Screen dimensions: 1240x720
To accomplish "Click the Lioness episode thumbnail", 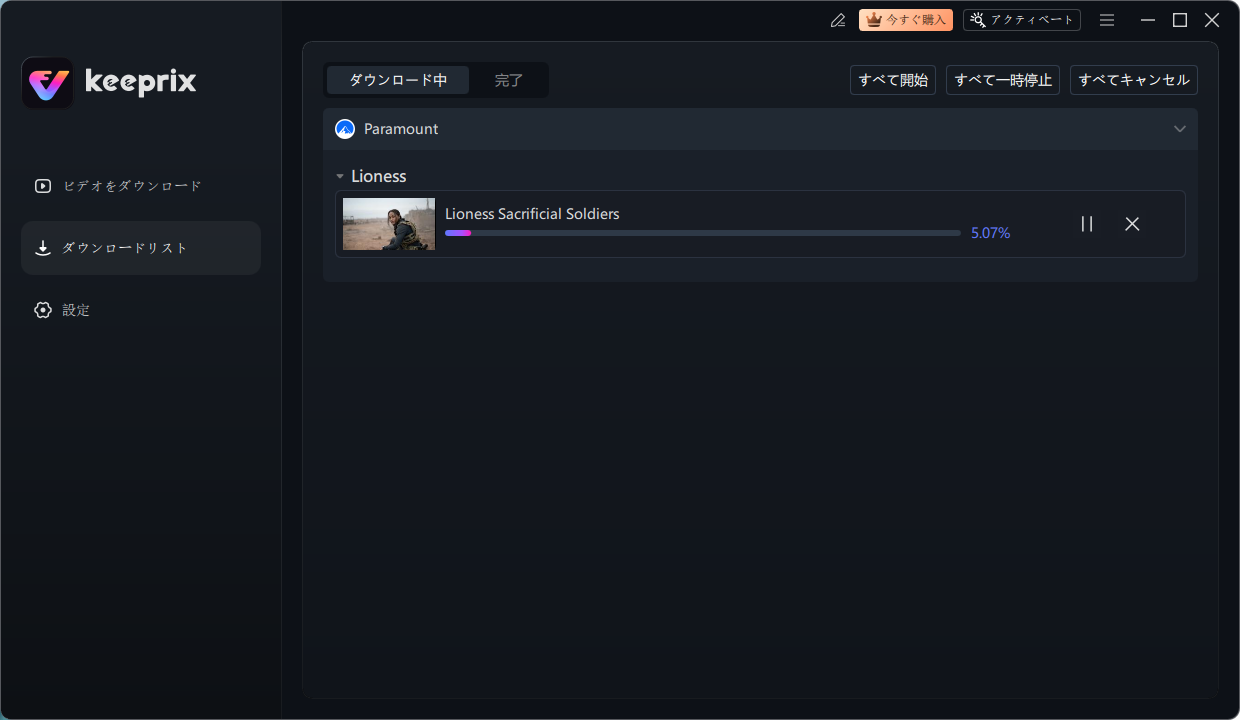I will pos(389,224).
